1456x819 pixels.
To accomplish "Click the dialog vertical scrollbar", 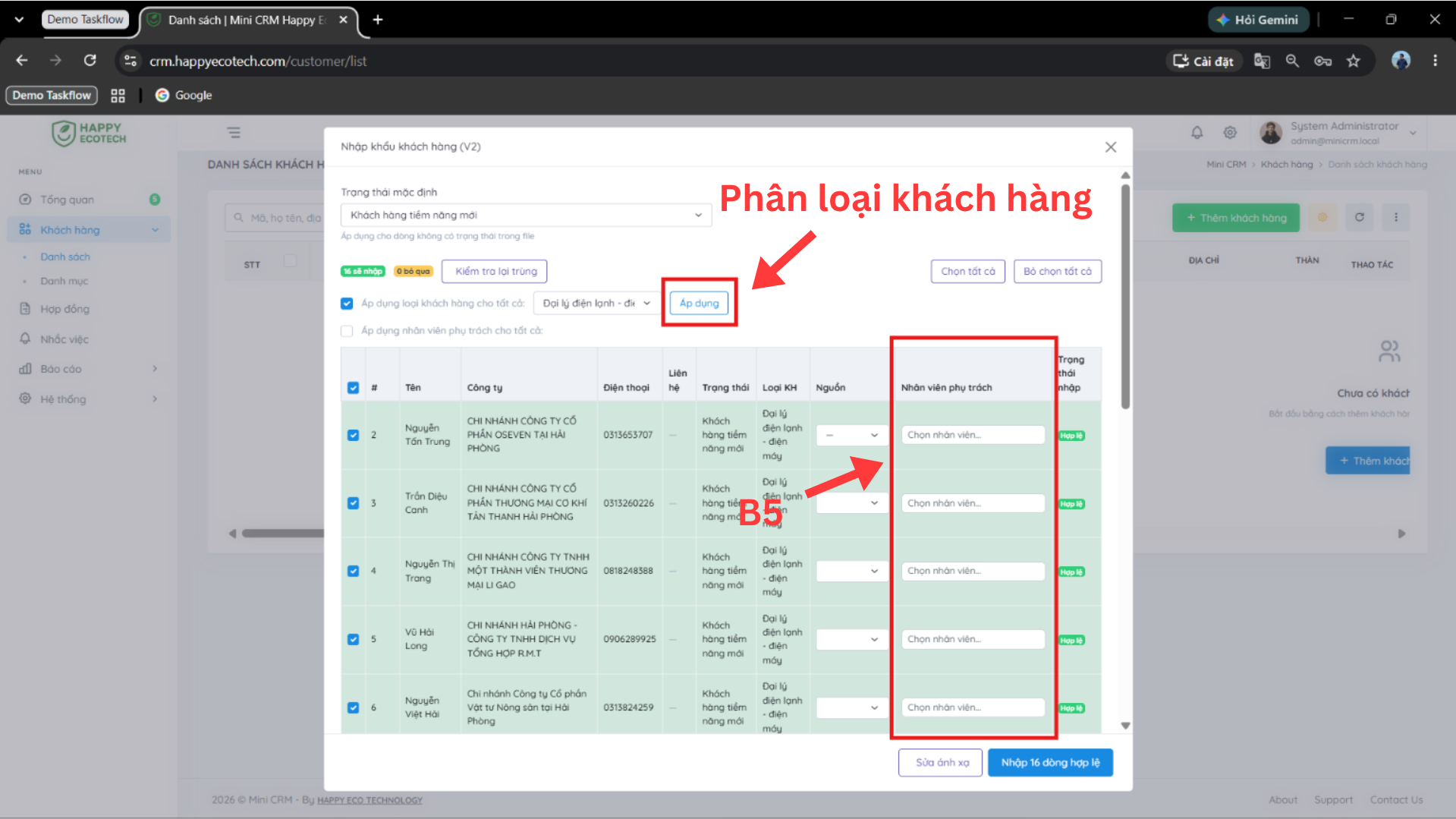I will (x=1125, y=296).
